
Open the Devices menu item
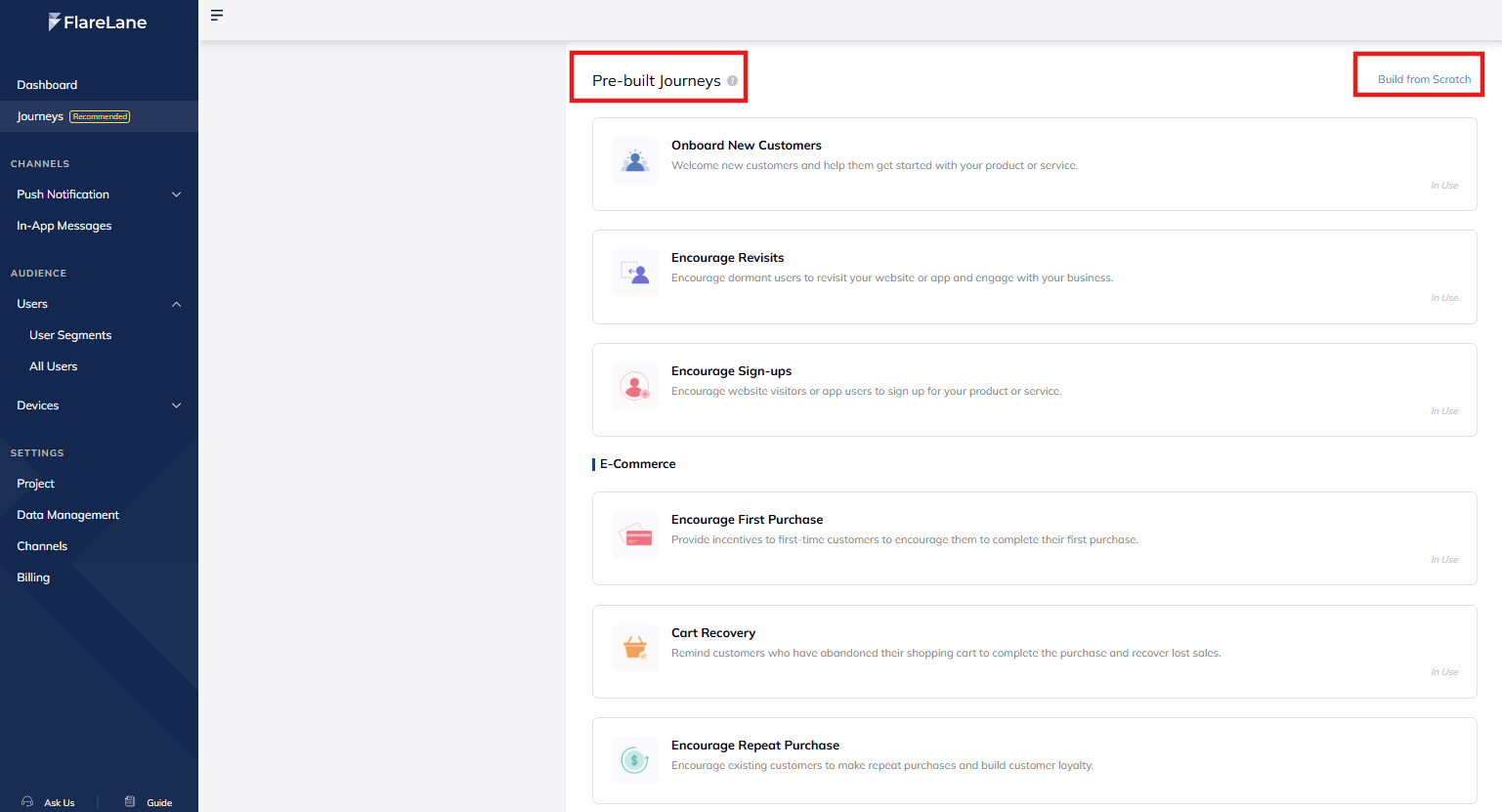tap(38, 406)
